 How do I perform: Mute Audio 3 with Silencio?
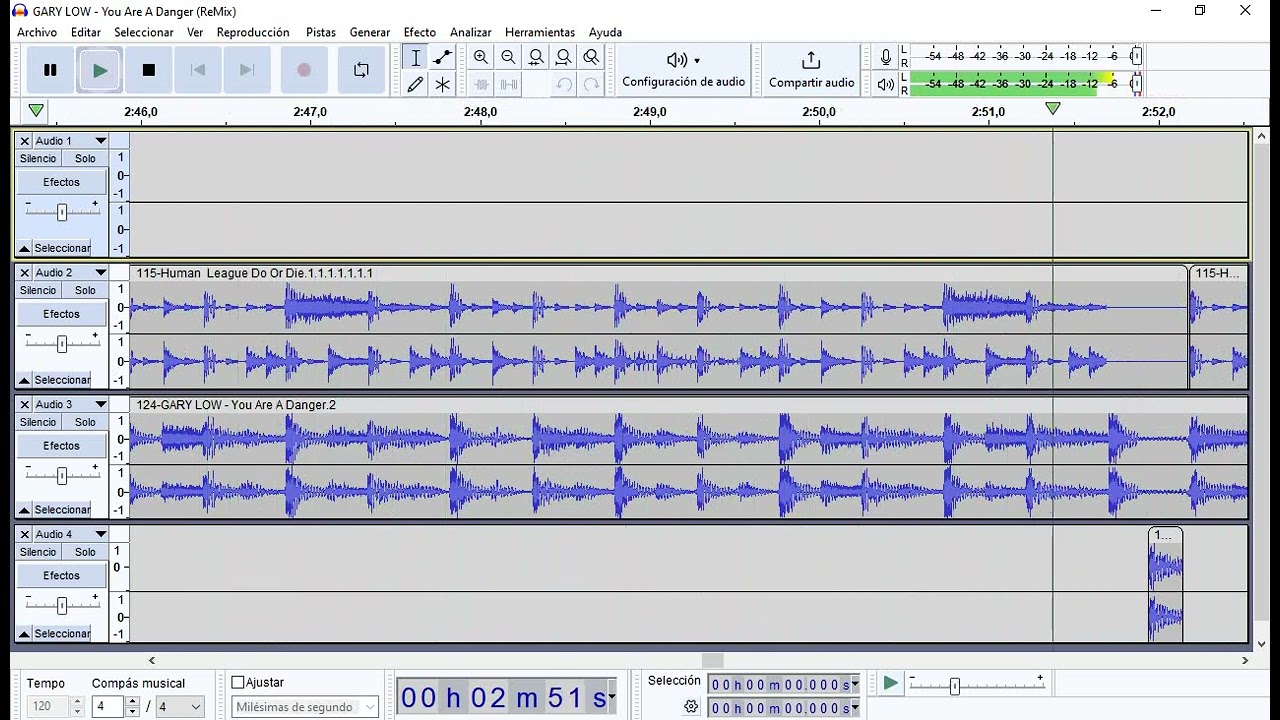pos(38,423)
